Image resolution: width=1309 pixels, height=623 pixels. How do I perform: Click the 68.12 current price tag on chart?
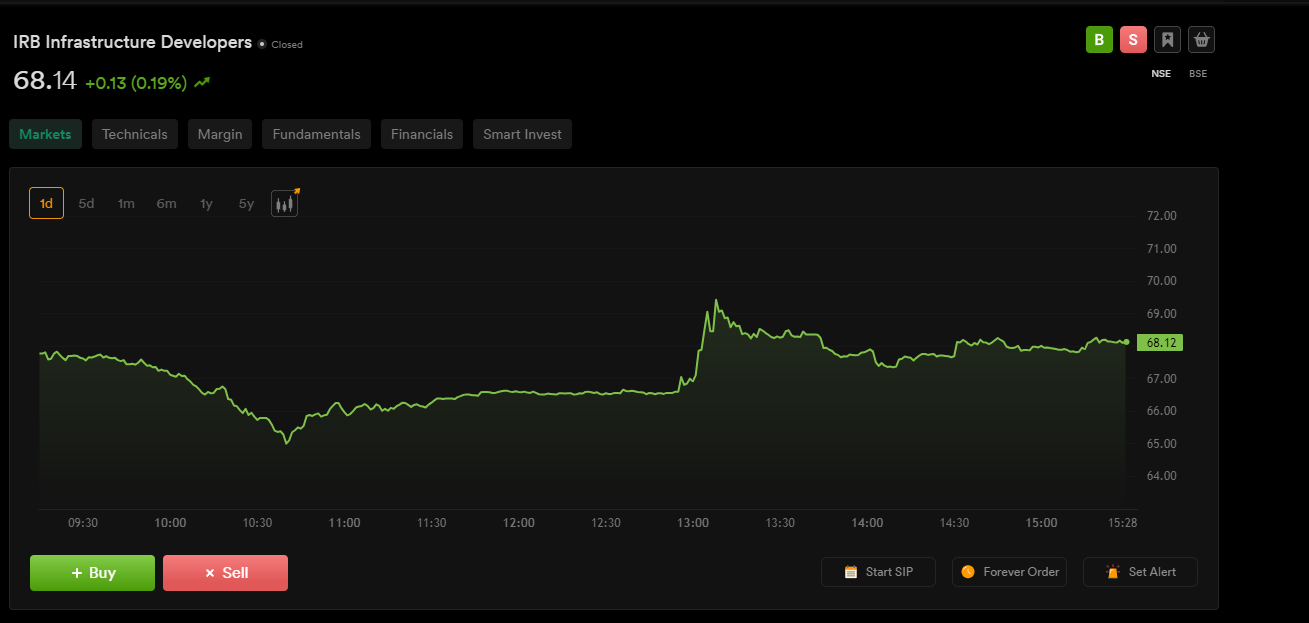1160,342
